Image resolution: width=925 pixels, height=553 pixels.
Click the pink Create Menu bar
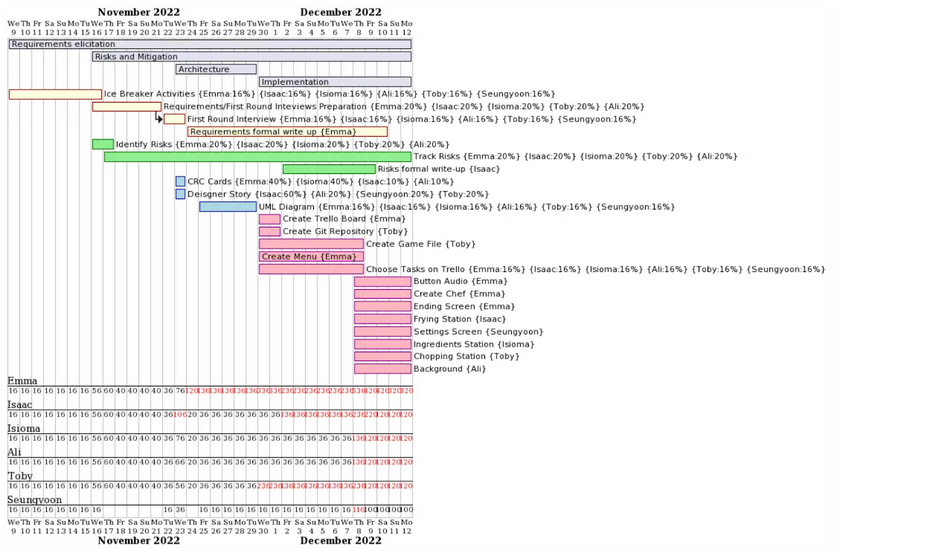point(311,257)
